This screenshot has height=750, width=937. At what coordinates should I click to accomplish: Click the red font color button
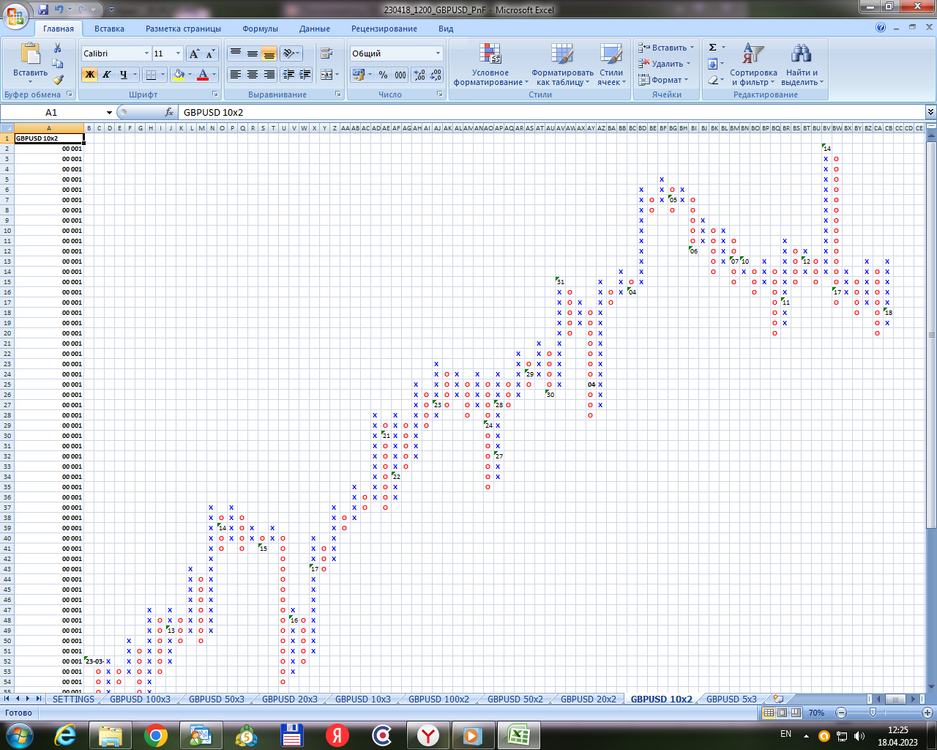(203, 75)
